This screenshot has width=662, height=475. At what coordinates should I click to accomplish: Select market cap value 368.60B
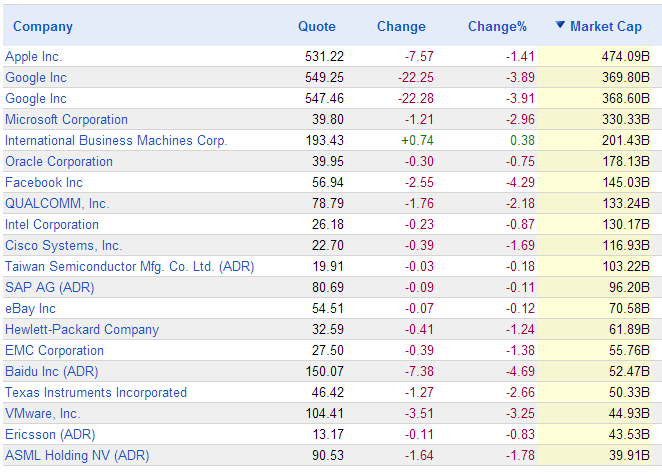pos(626,99)
